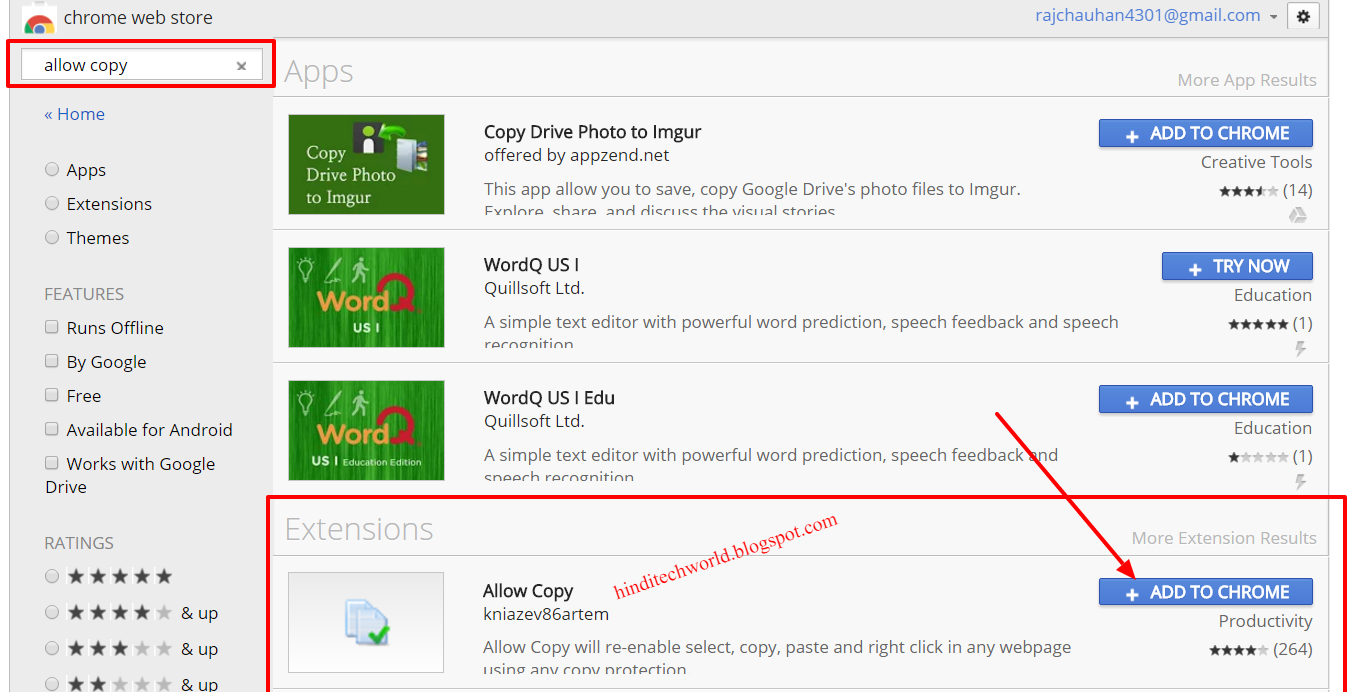This screenshot has width=1353, height=692.
Task: Click the star rating of Copy Drive Photo to Imgur
Action: click(x=1248, y=191)
